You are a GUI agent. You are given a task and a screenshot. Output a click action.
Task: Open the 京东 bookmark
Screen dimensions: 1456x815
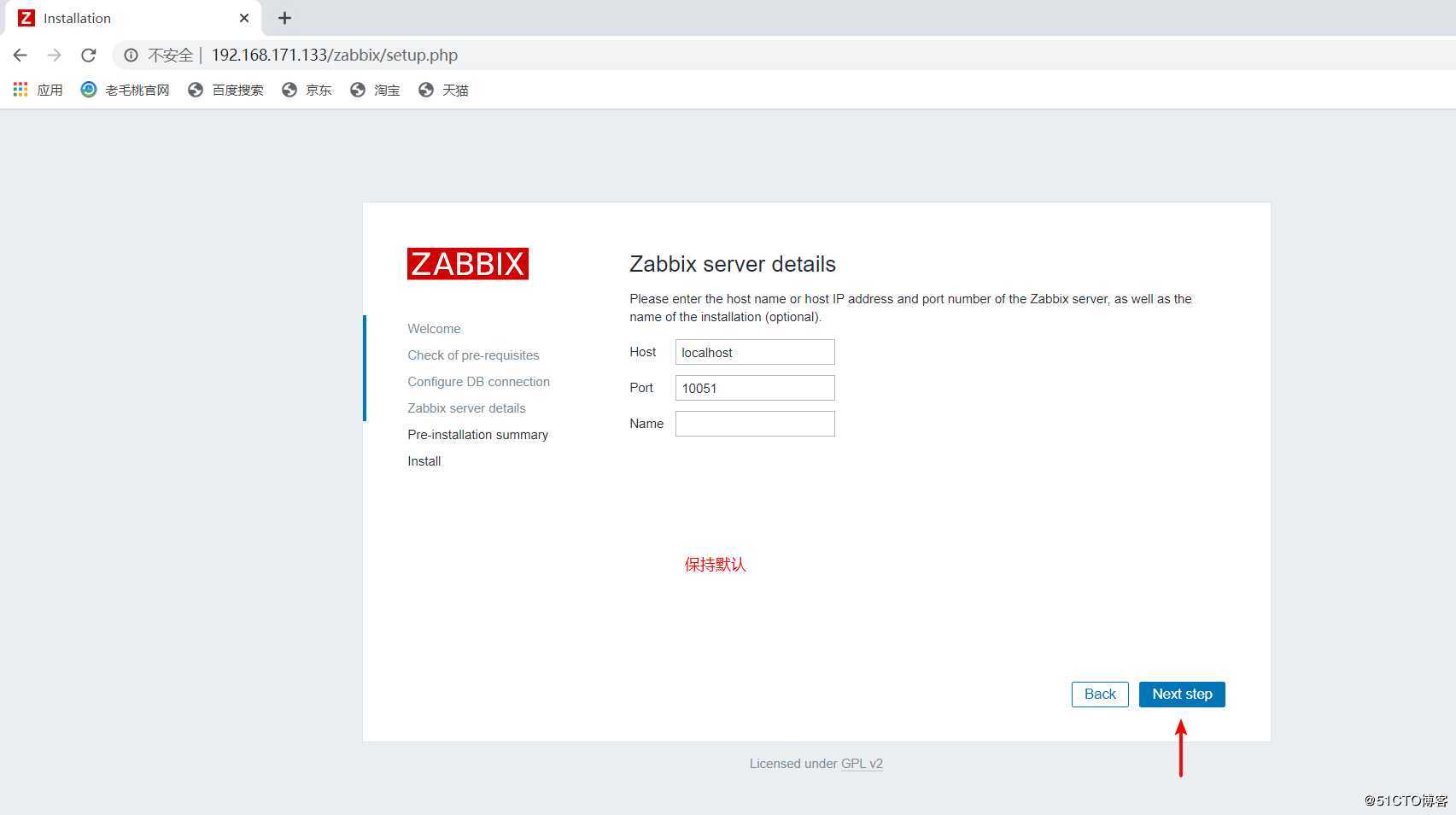307,90
